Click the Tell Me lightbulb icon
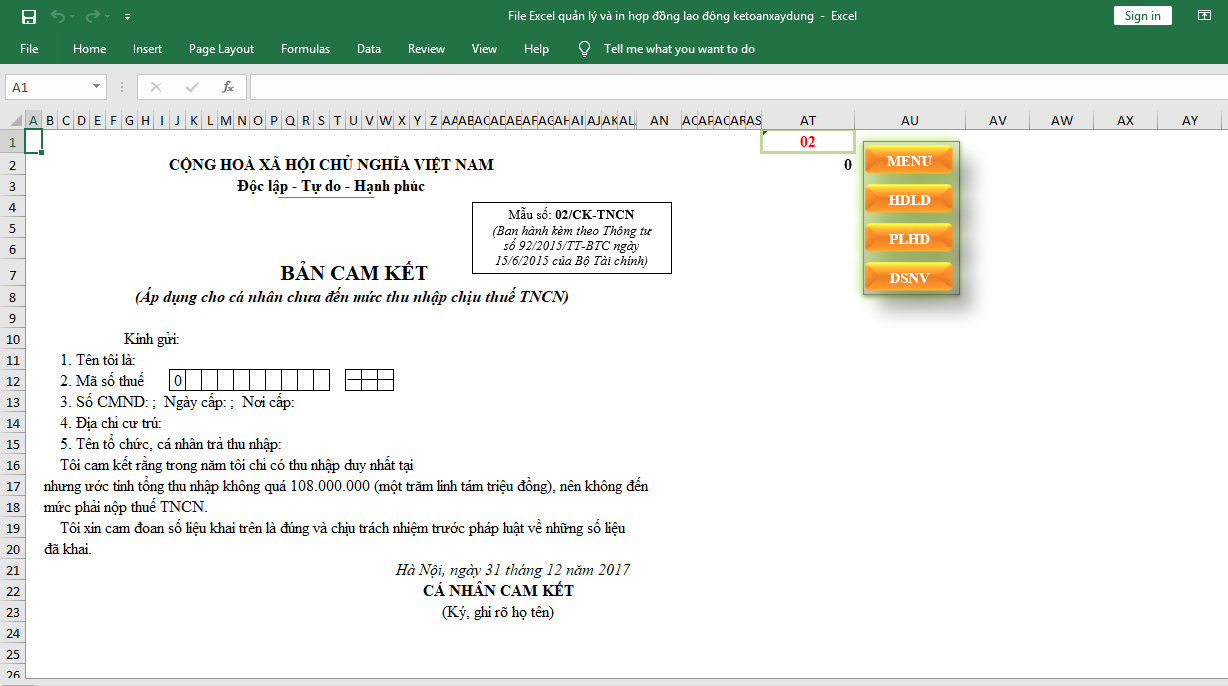This screenshot has height=686, width=1228. click(585, 49)
